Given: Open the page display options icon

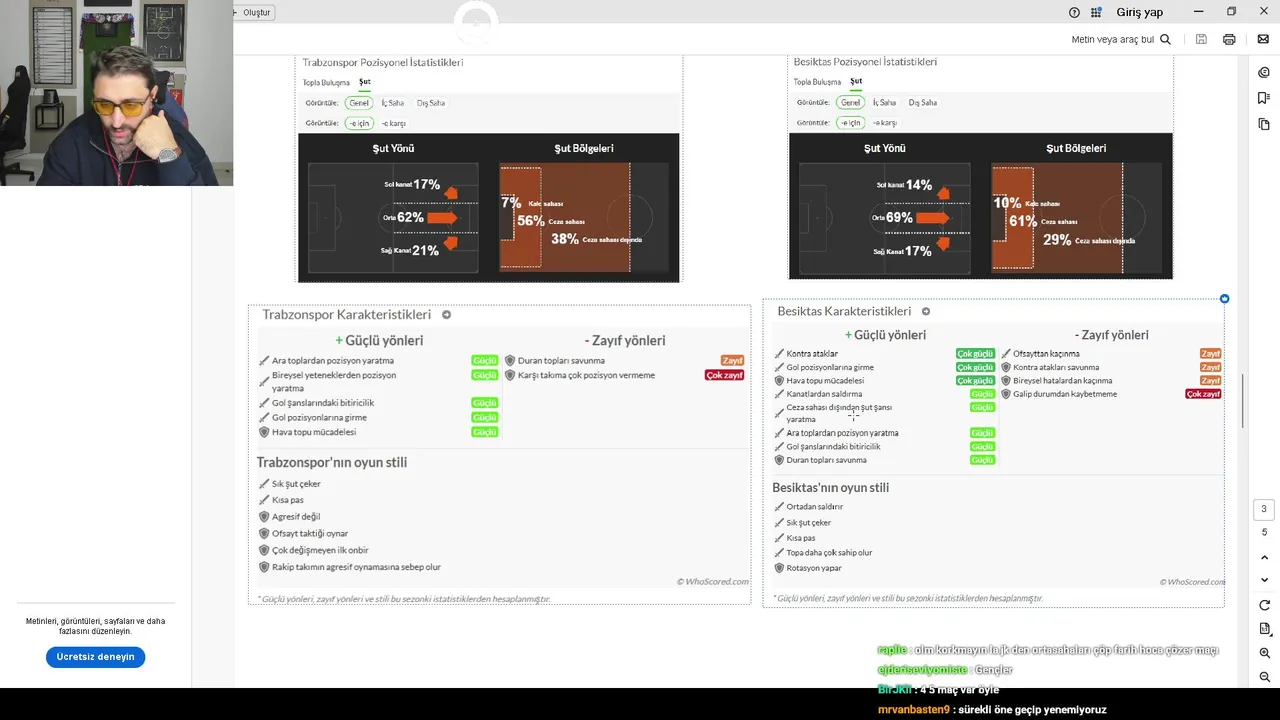Looking at the screenshot, I should [x=1264, y=629].
